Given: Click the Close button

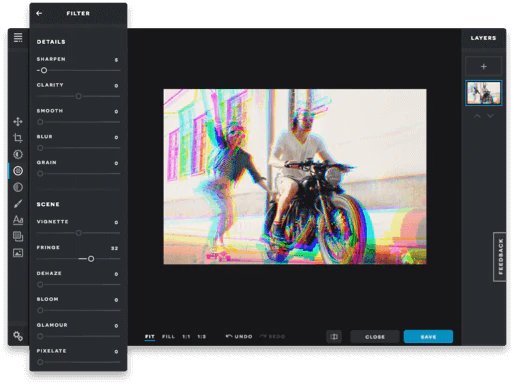Looking at the screenshot, I should pyautogui.click(x=375, y=337).
